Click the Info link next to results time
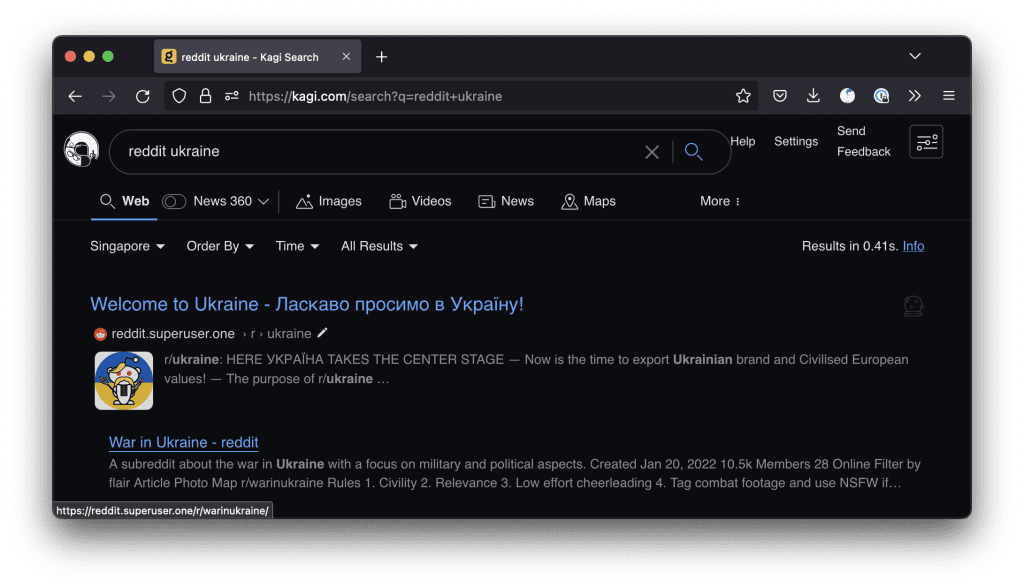 [913, 246]
